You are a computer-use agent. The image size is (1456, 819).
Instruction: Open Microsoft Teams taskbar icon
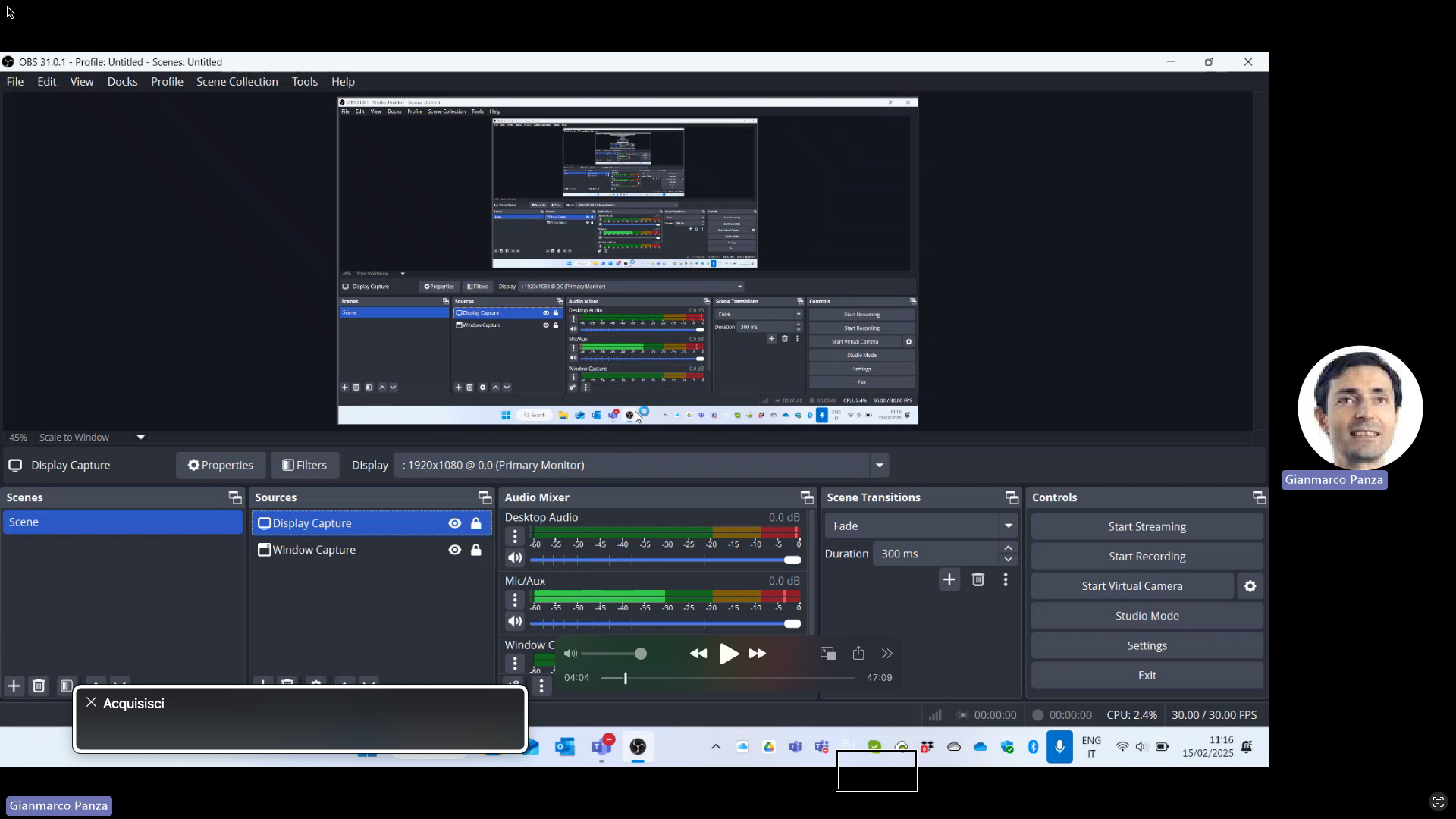(x=602, y=747)
